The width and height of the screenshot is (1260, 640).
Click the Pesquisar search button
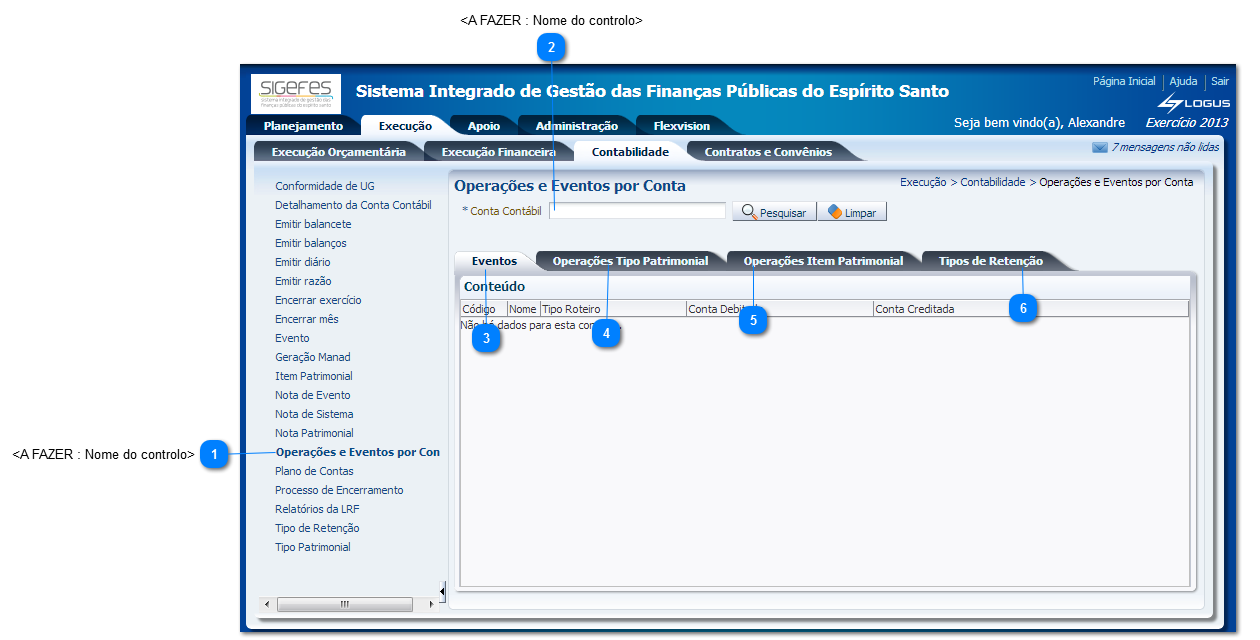(774, 212)
